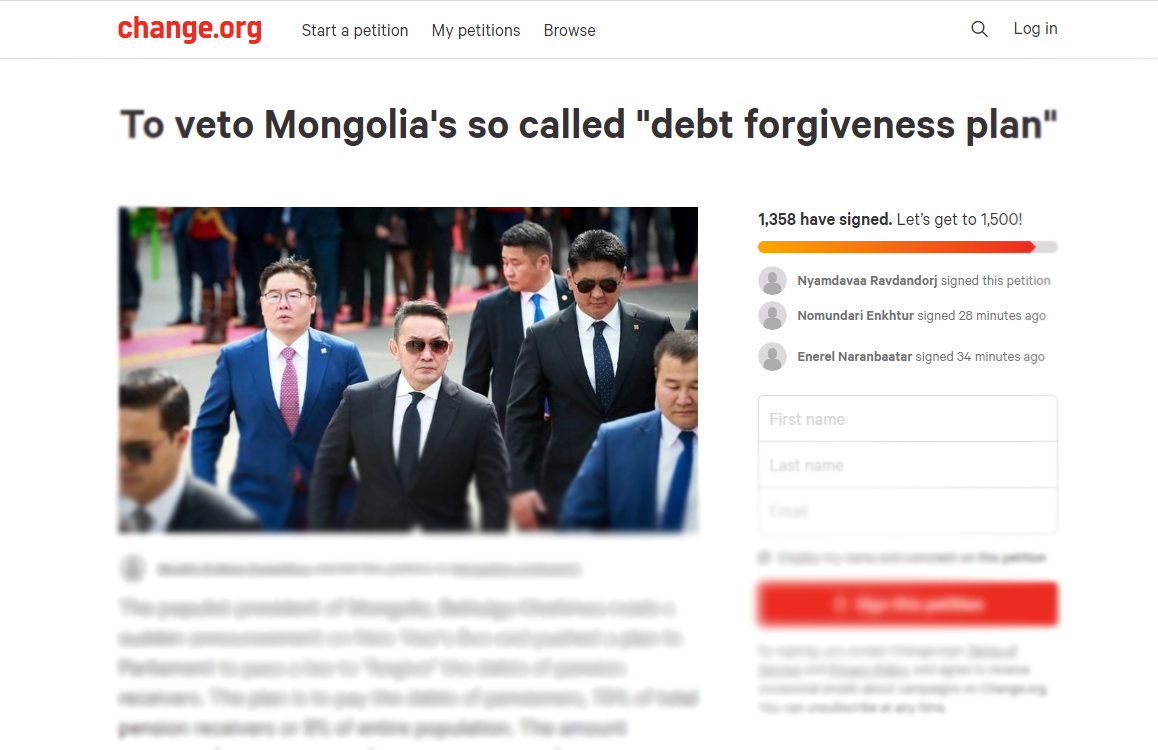Click the change.org logo

pyautogui.click(x=190, y=29)
